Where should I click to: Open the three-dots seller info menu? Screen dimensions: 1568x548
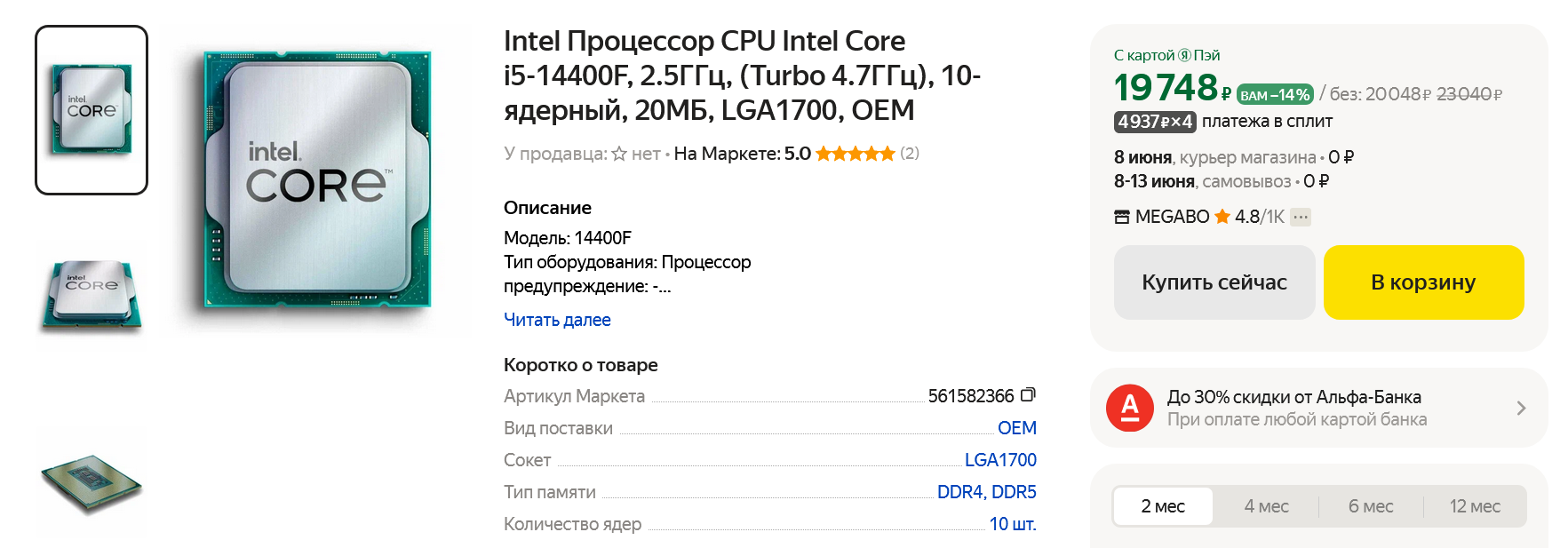click(x=1301, y=217)
